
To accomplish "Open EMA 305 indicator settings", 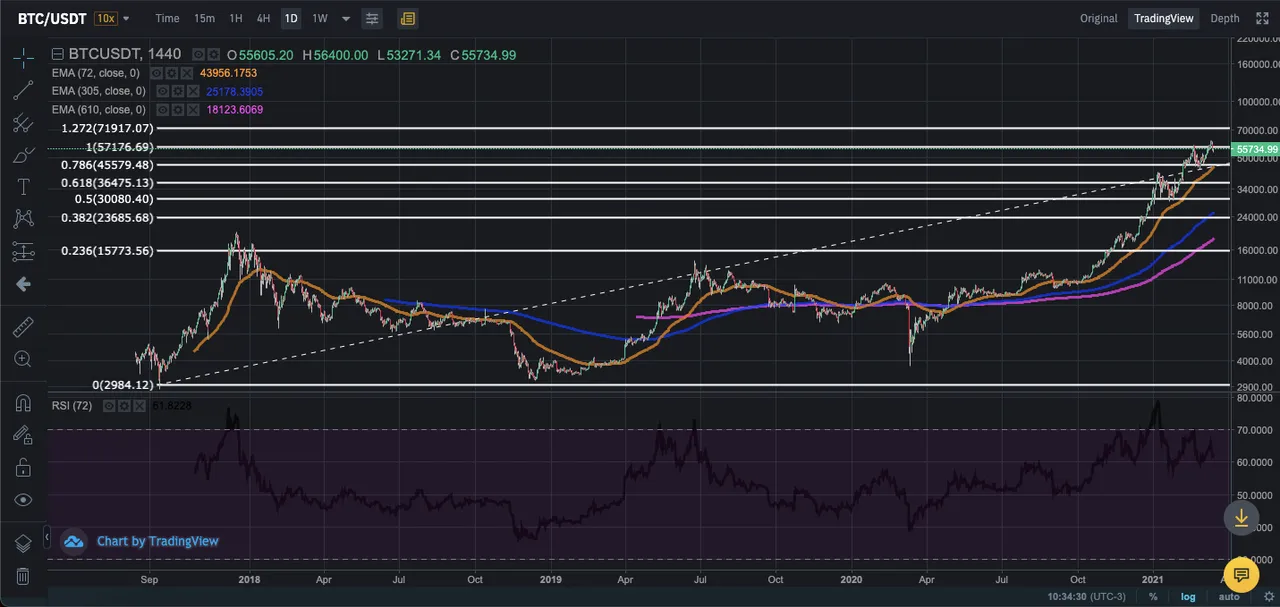I will [x=177, y=91].
